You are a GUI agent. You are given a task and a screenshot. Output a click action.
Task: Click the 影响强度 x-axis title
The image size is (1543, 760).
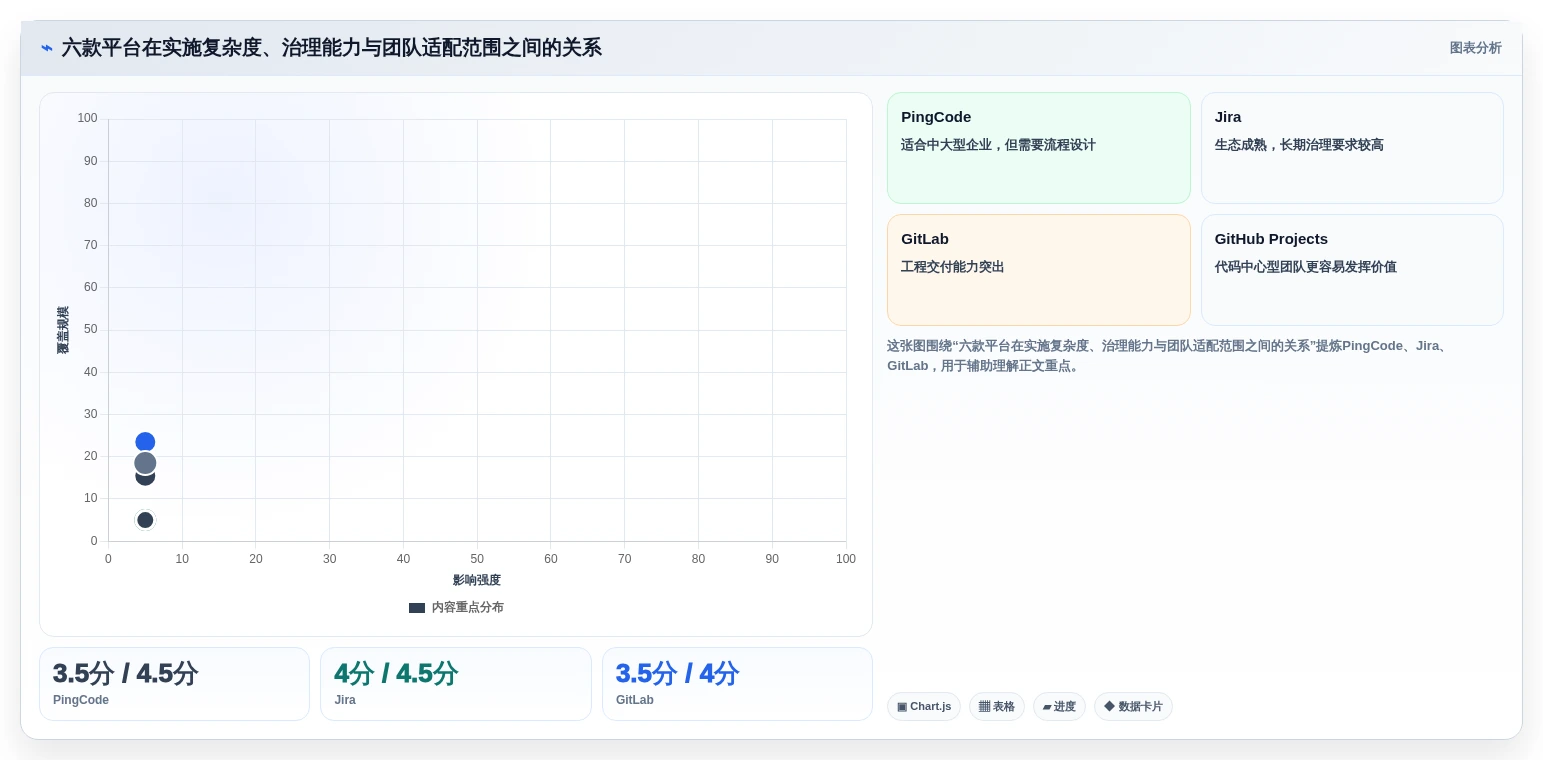(x=477, y=580)
